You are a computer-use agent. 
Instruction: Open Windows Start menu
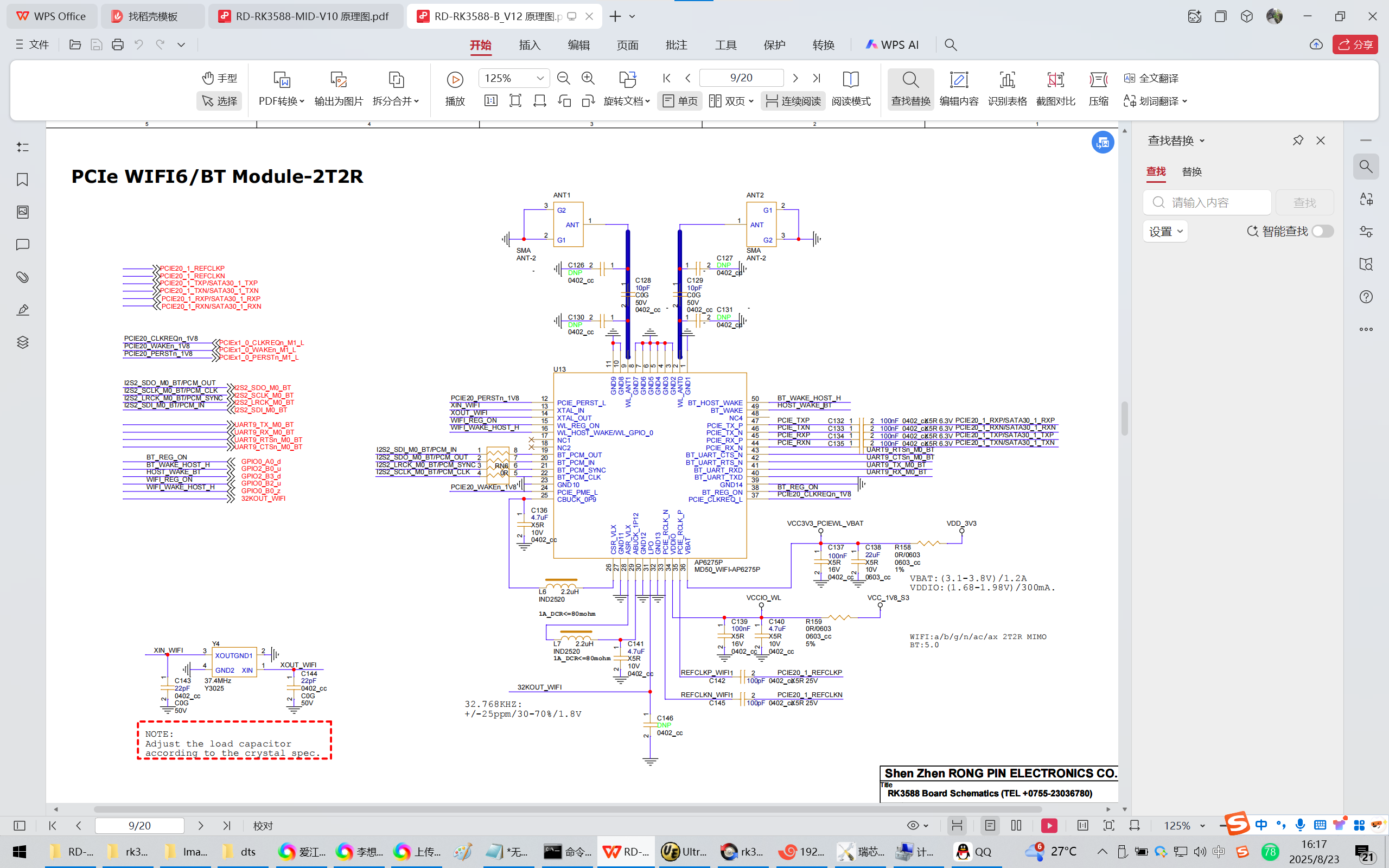(x=20, y=851)
